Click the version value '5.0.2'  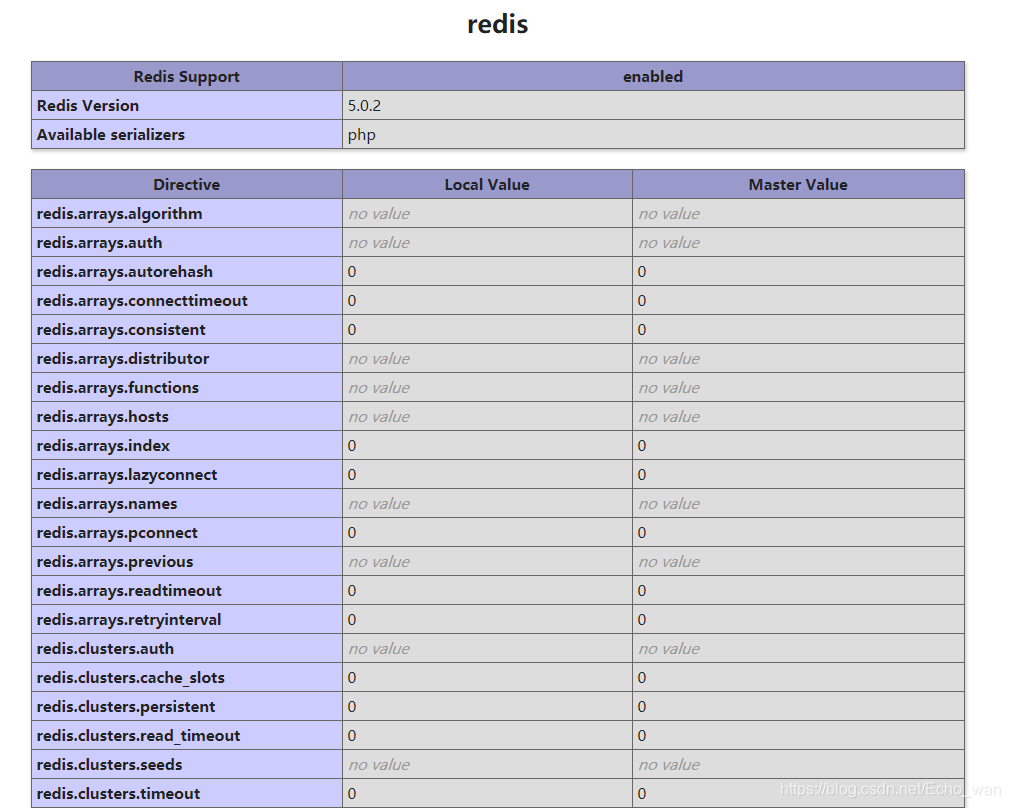(365, 106)
